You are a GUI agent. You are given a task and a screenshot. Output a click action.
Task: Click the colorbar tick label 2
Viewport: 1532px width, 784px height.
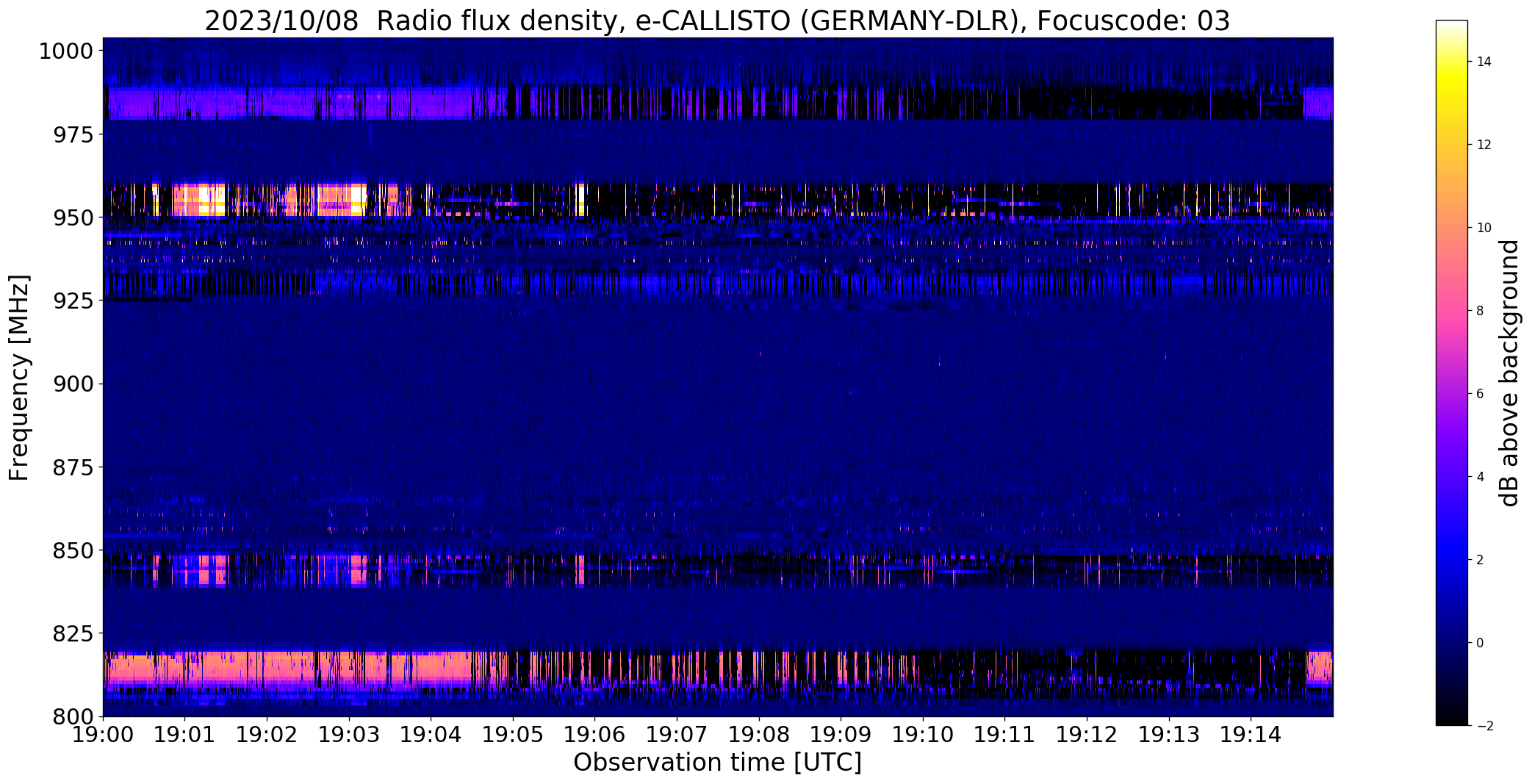(x=1480, y=560)
